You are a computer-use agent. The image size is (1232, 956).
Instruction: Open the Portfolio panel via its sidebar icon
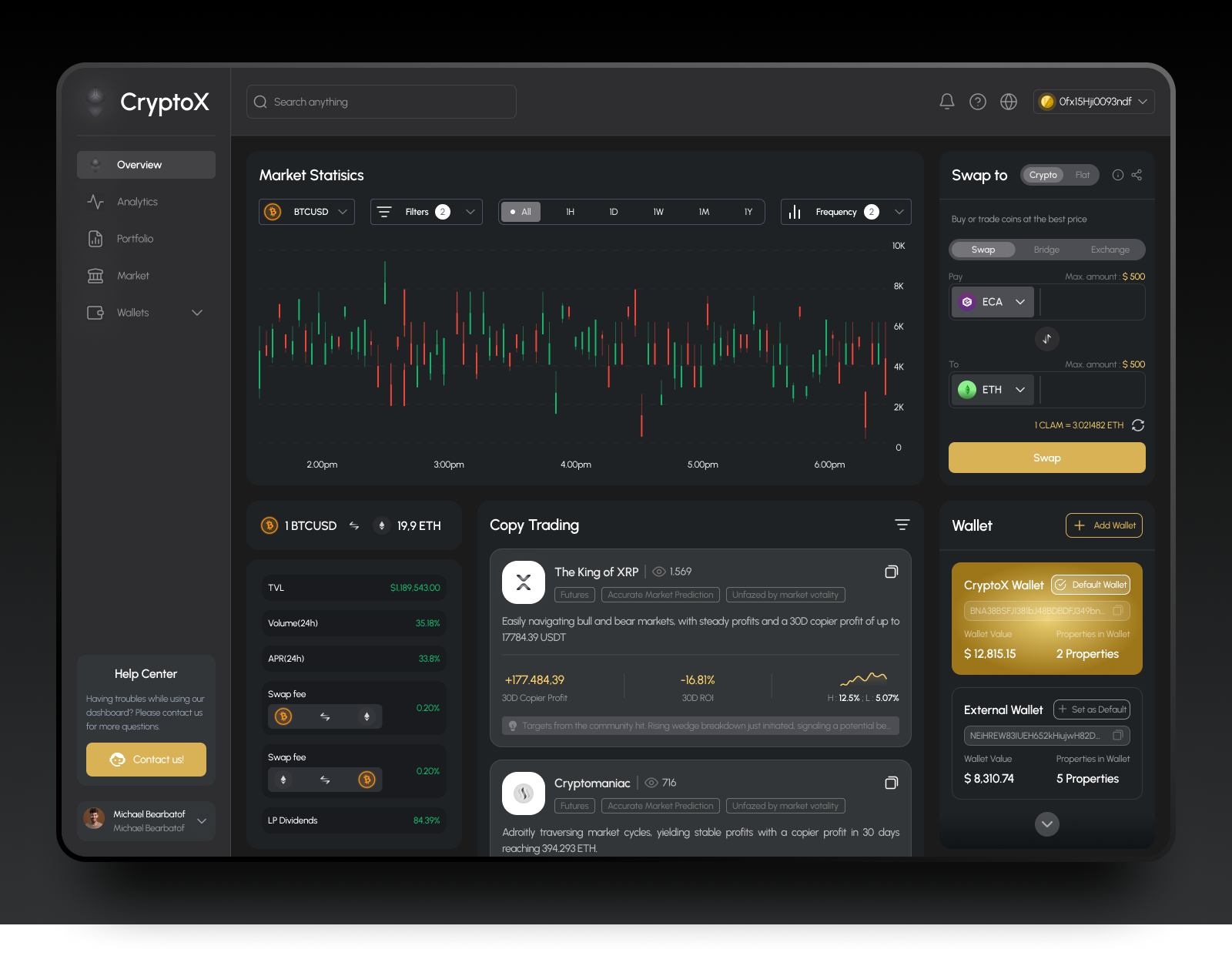[x=95, y=238]
